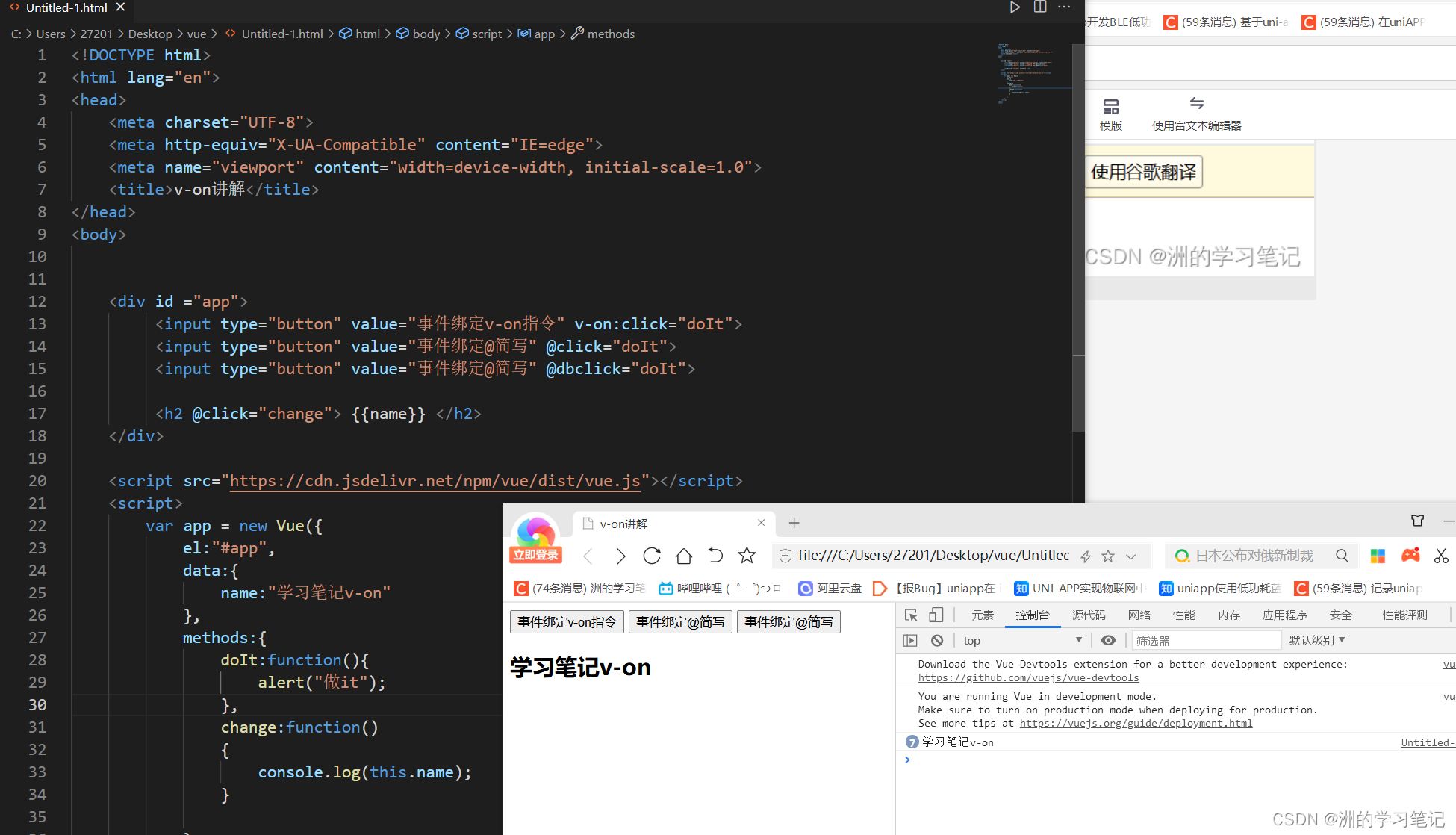Image resolution: width=1456 pixels, height=835 pixels.
Task: Click the browser back arrow
Action: (588, 556)
